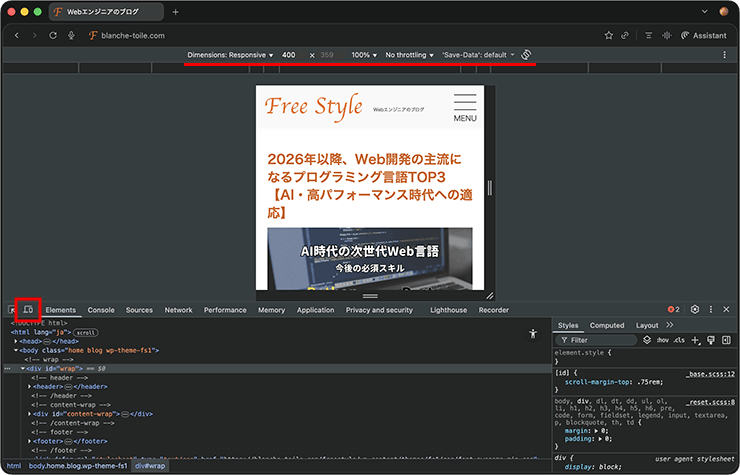Expand the head element node

pyautogui.click(x=16, y=341)
